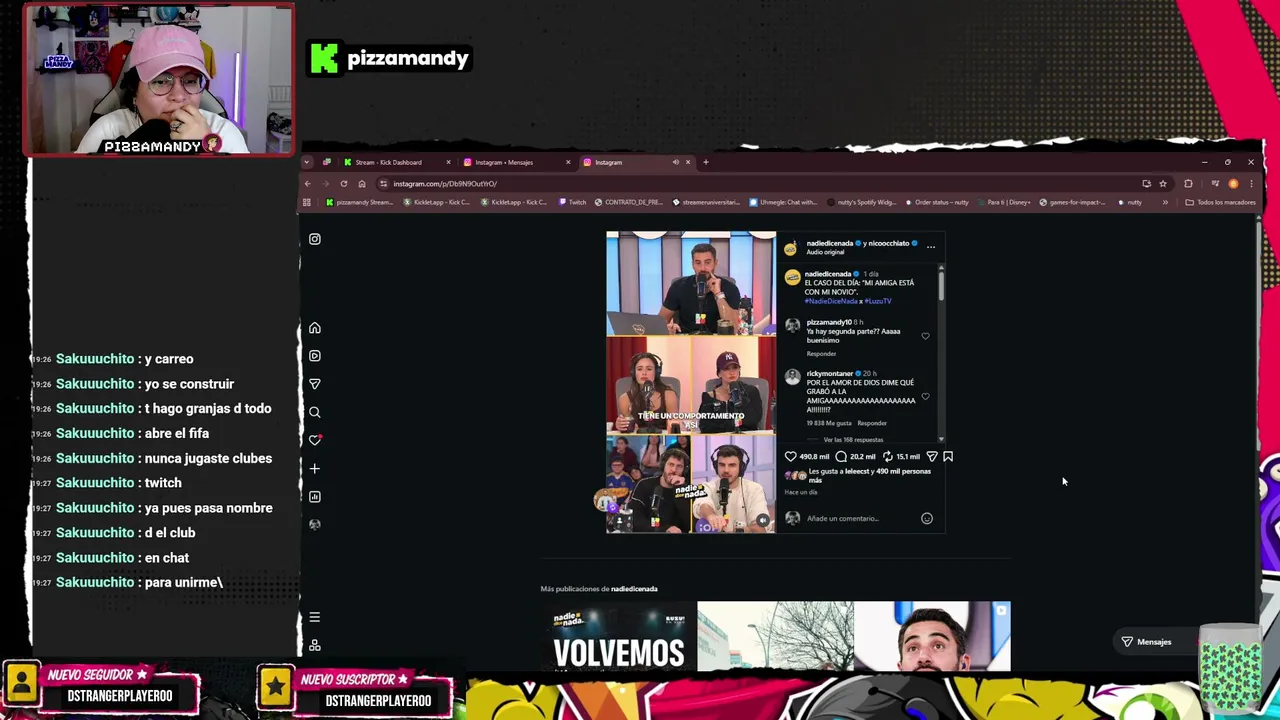Open the More hamburger menu in sidebar
Image resolution: width=1280 pixels, height=720 pixels.
(x=314, y=617)
